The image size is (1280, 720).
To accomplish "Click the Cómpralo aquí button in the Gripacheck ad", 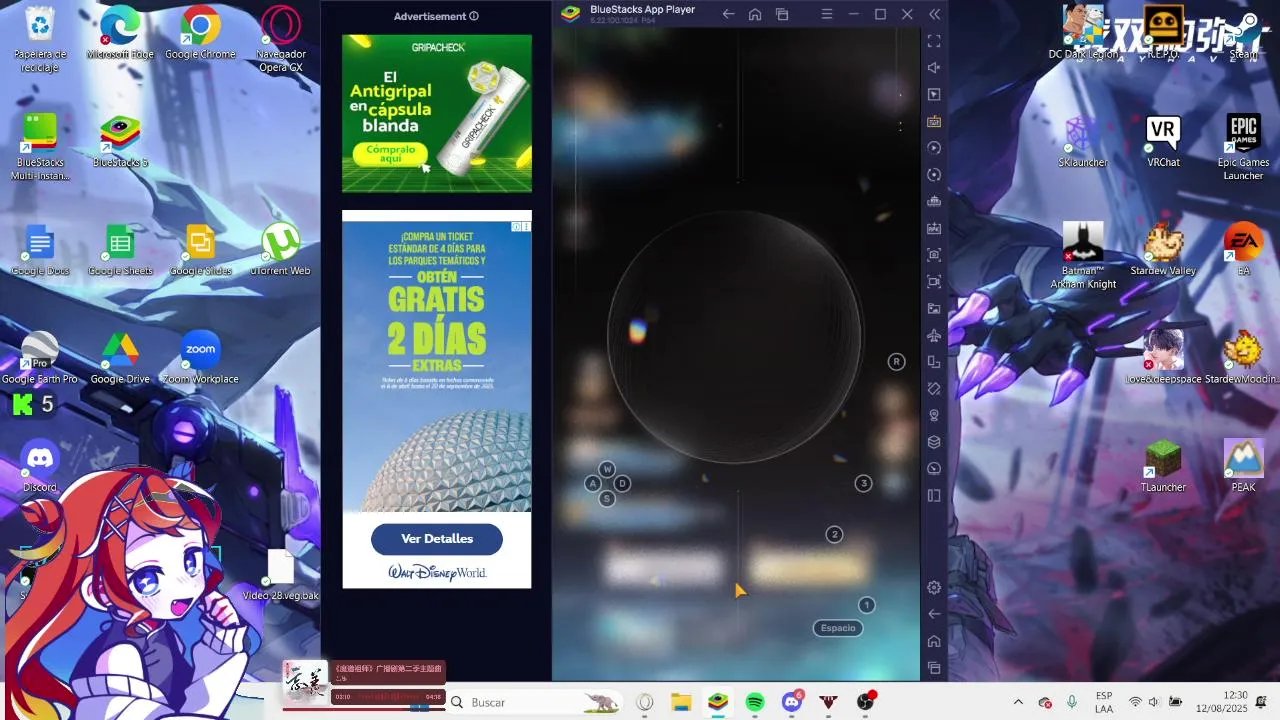I will tap(390, 154).
